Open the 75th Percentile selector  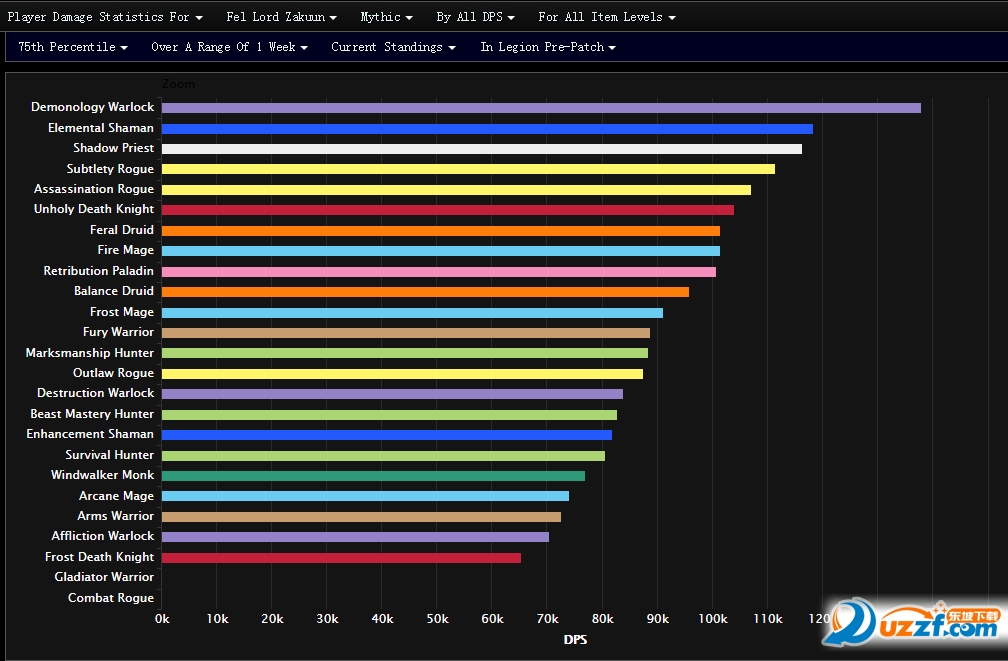click(x=73, y=47)
